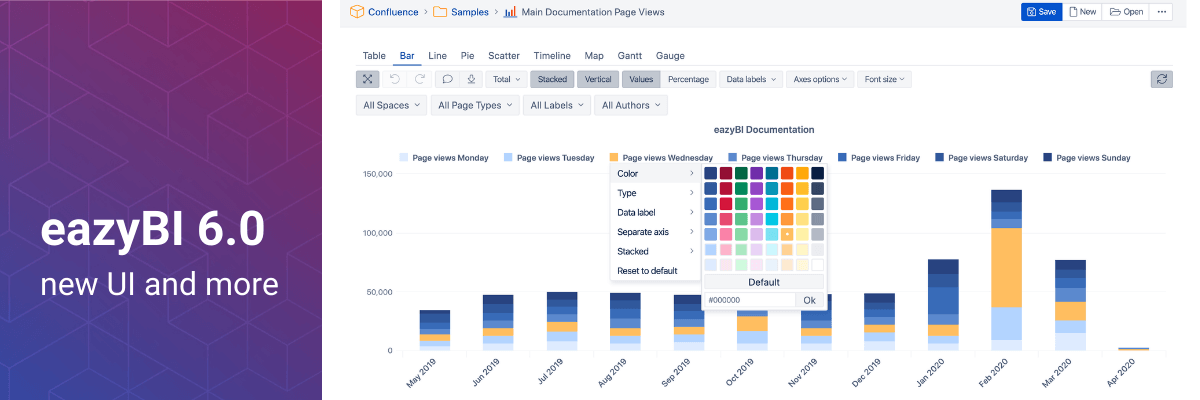Select the Values display mode
The image size is (1200, 400).
tap(641, 79)
